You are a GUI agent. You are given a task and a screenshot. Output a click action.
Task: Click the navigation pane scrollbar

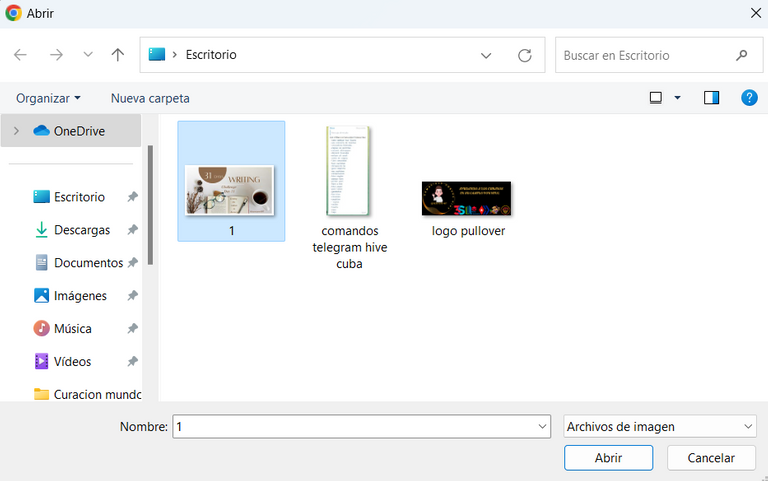pos(150,205)
